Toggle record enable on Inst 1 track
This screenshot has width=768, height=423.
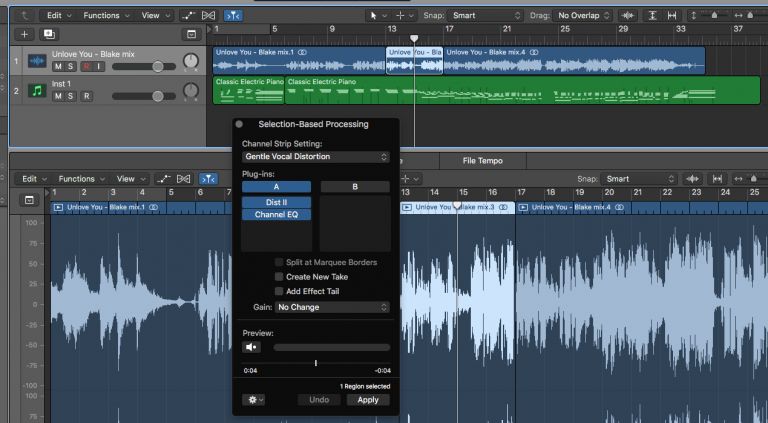click(x=87, y=96)
